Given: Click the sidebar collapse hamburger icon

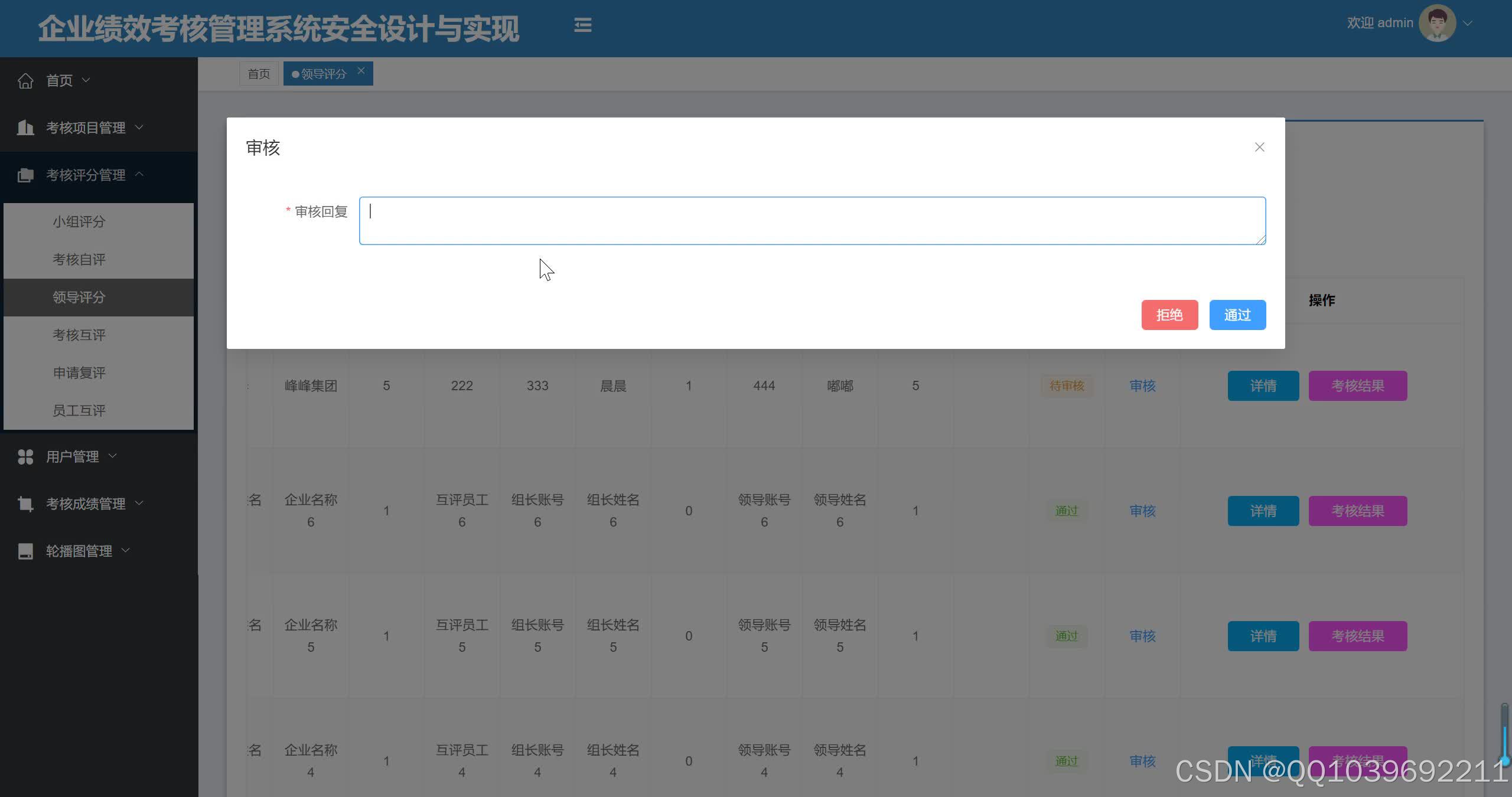Looking at the screenshot, I should pyautogui.click(x=582, y=25).
